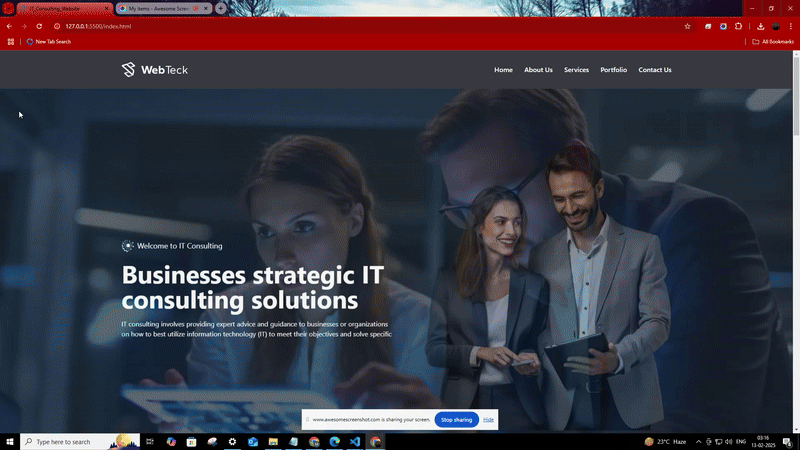The image size is (800, 450).
Task: Switch the ENG input language
Action: 741,442
